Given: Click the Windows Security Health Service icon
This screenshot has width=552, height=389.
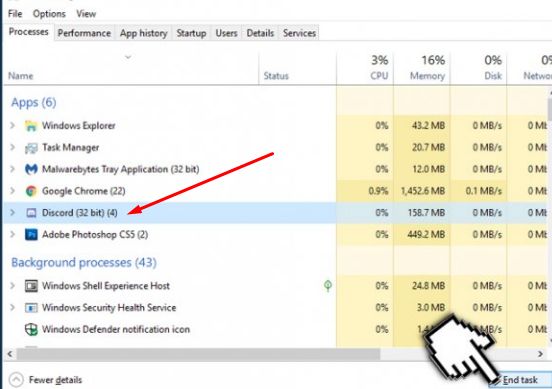Looking at the screenshot, I should 31,308.
